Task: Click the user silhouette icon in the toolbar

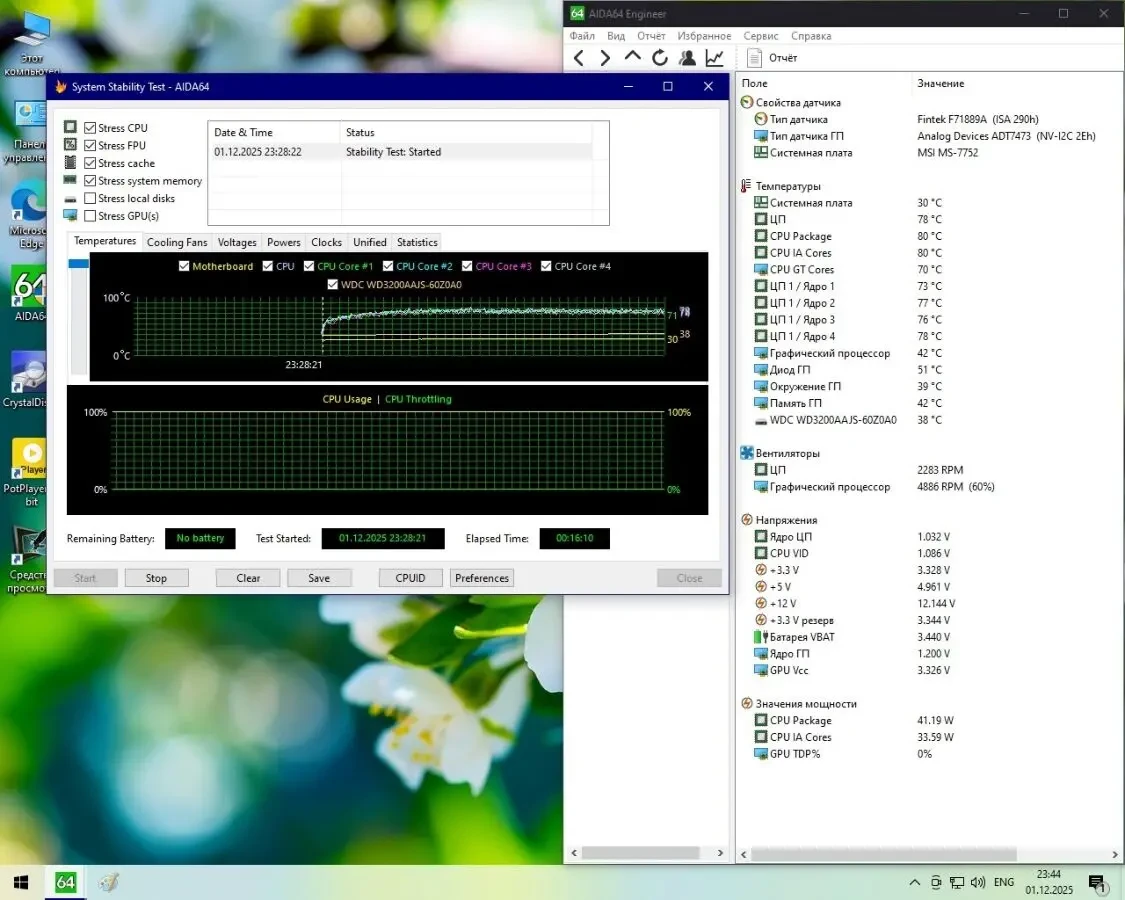Action: pyautogui.click(x=686, y=57)
